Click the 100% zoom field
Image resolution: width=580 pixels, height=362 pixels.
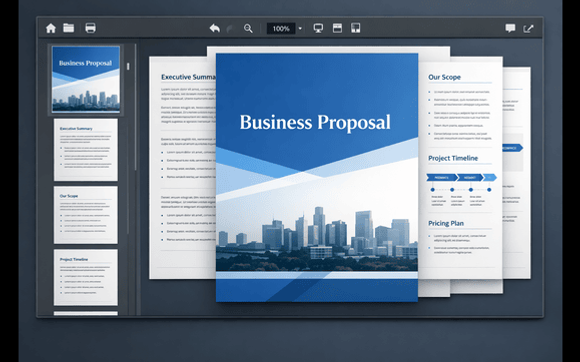pyautogui.click(x=281, y=28)
